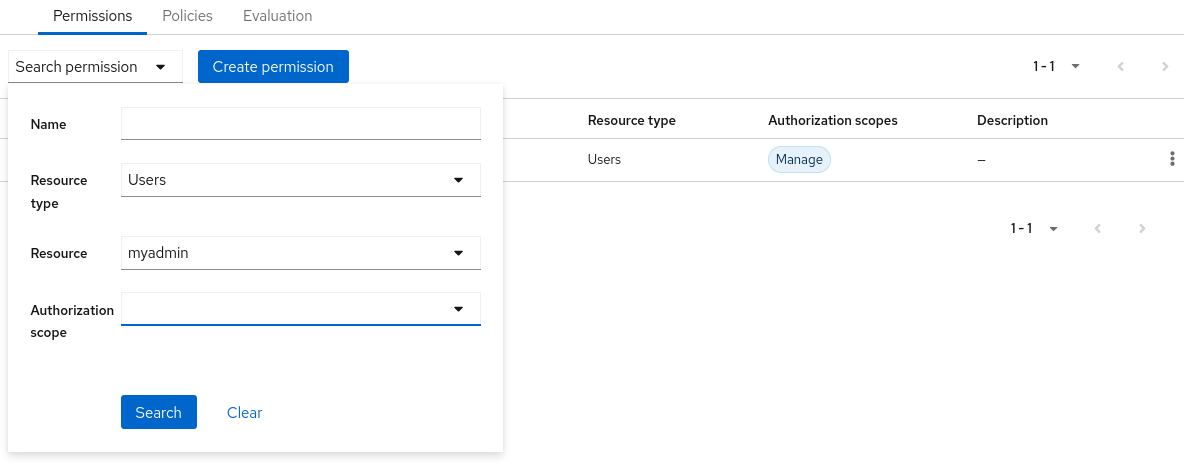Open the Resource type Users dropdown
1184x464 pixels.
pos(300,180)
